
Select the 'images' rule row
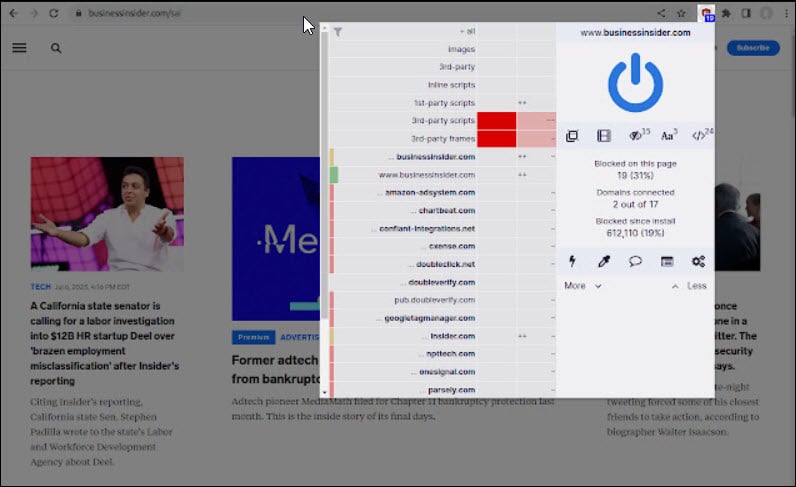coord(442,49)
